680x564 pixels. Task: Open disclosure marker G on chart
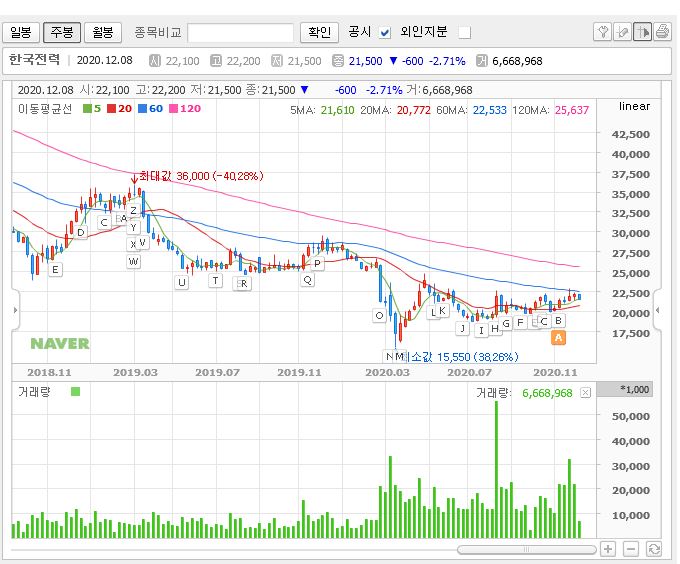coord(506,323)
